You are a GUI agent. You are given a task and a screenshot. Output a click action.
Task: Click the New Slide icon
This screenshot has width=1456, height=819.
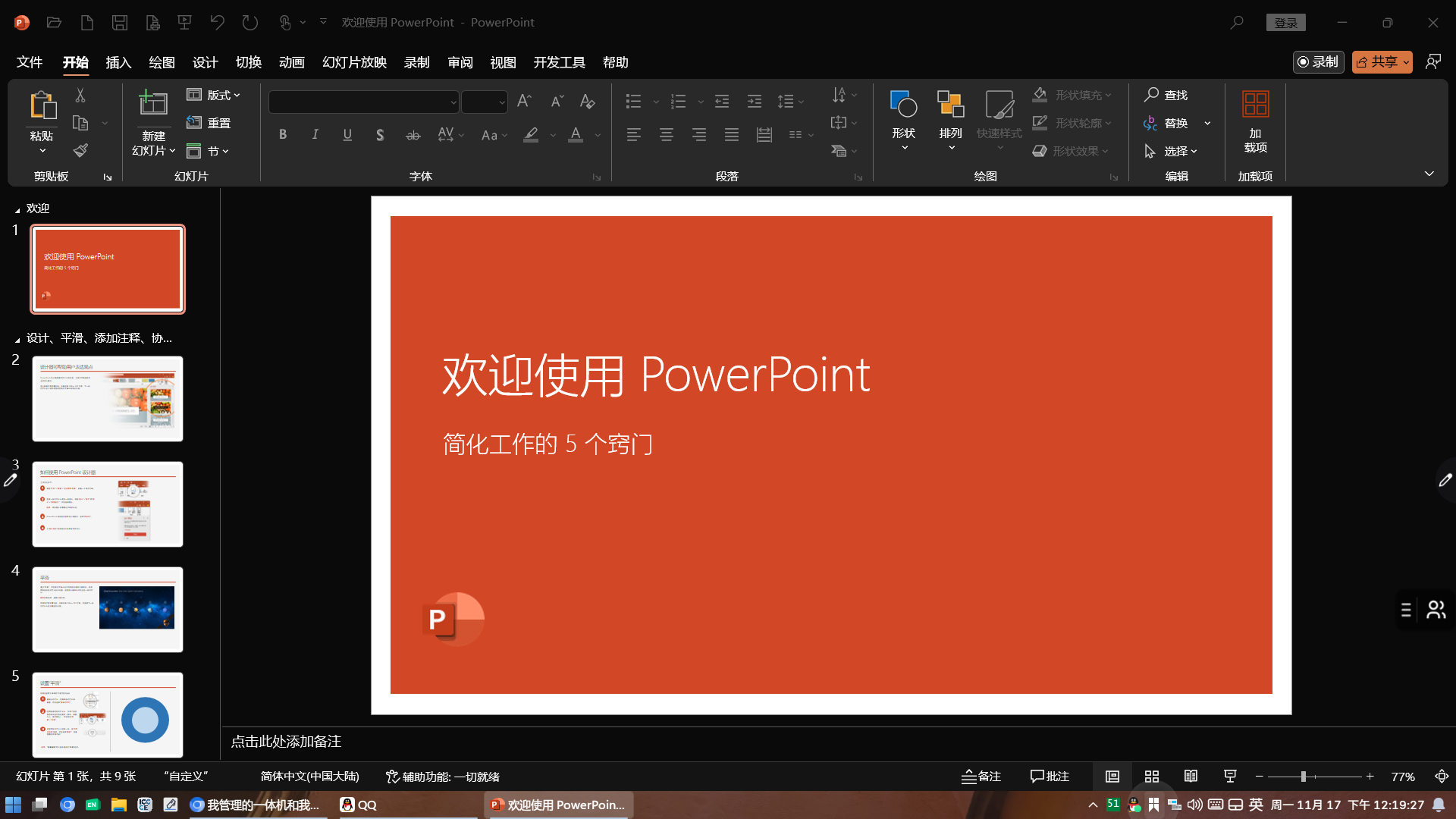coord(153,105)
